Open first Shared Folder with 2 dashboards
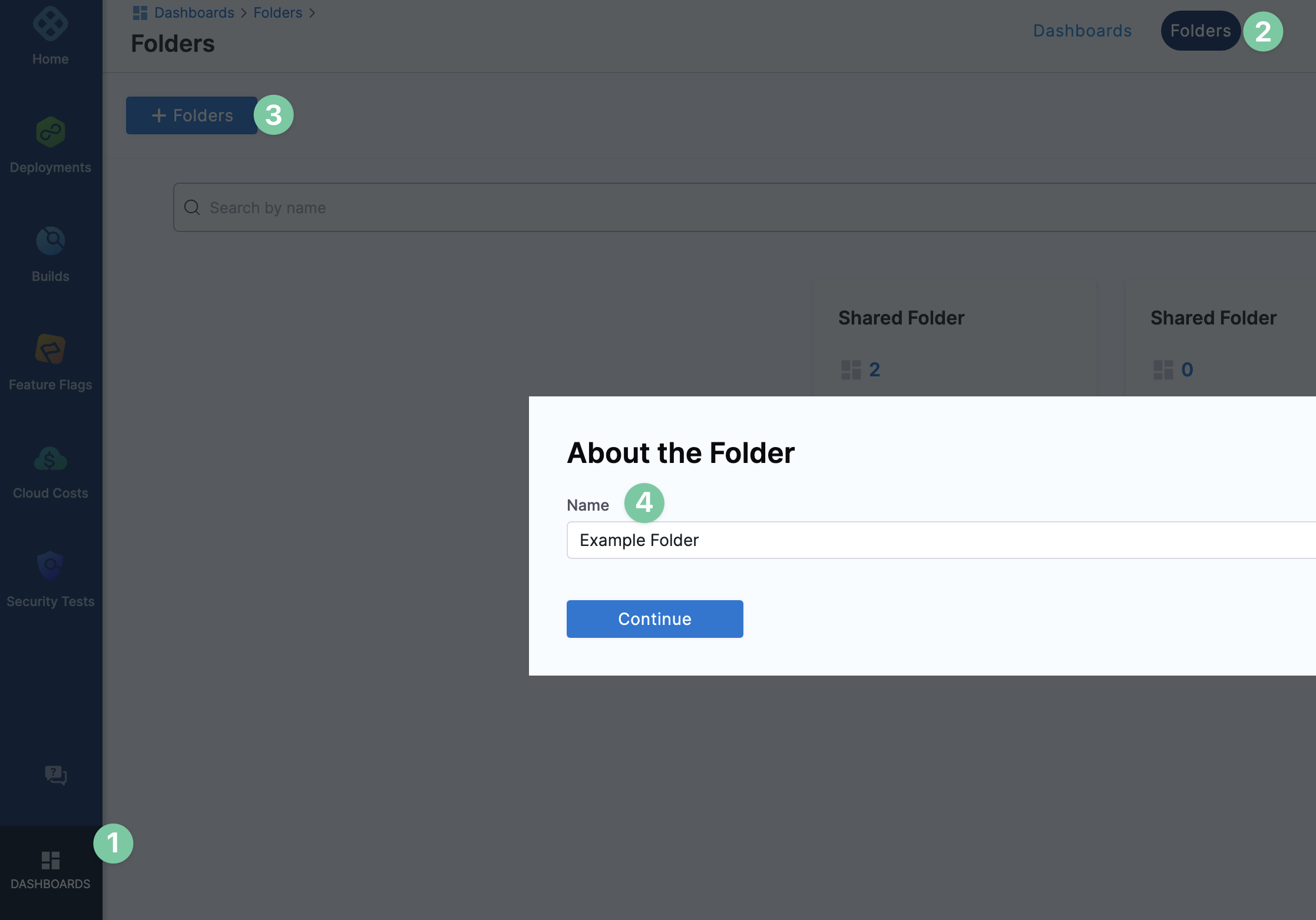The height and width of the screenshot is (920, 1316). pos(901,318)
